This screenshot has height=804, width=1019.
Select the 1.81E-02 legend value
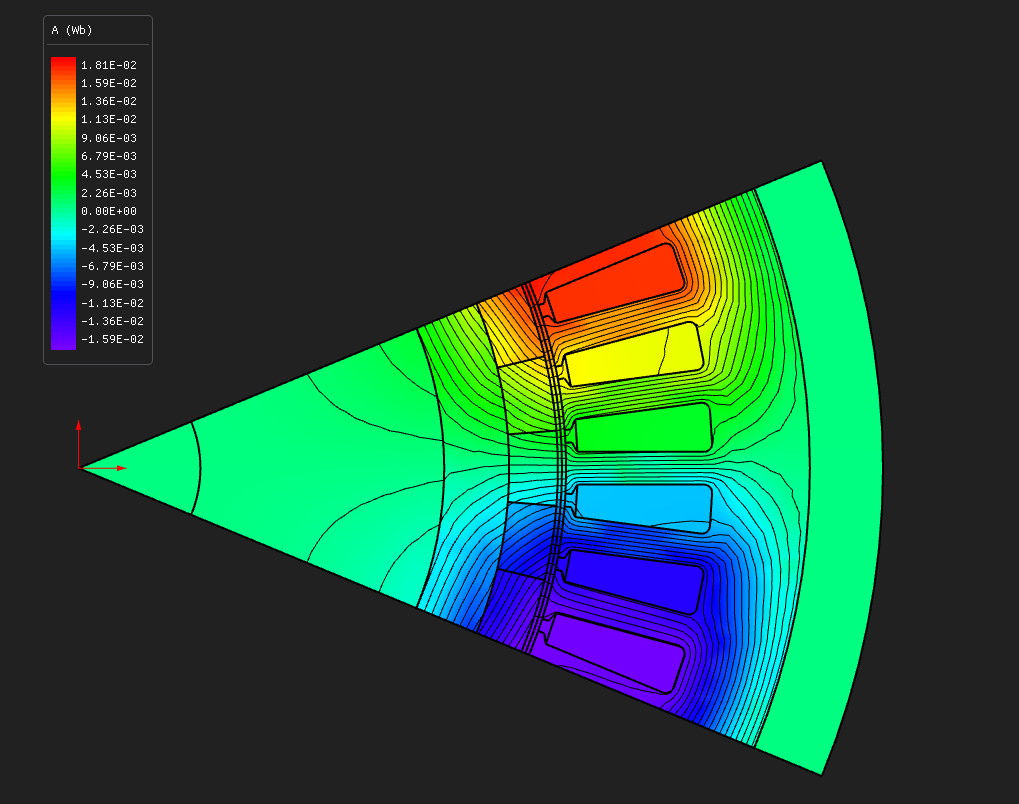(109, 65)
